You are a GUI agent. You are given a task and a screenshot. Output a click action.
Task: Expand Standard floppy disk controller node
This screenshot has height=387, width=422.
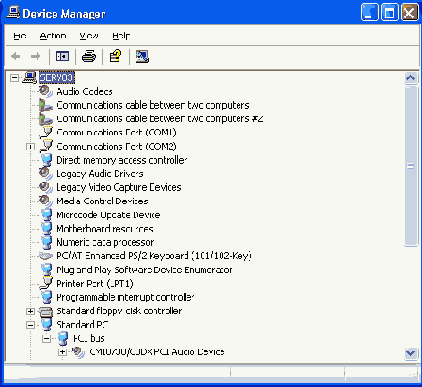pyautogui.click(x=30, y=311)
